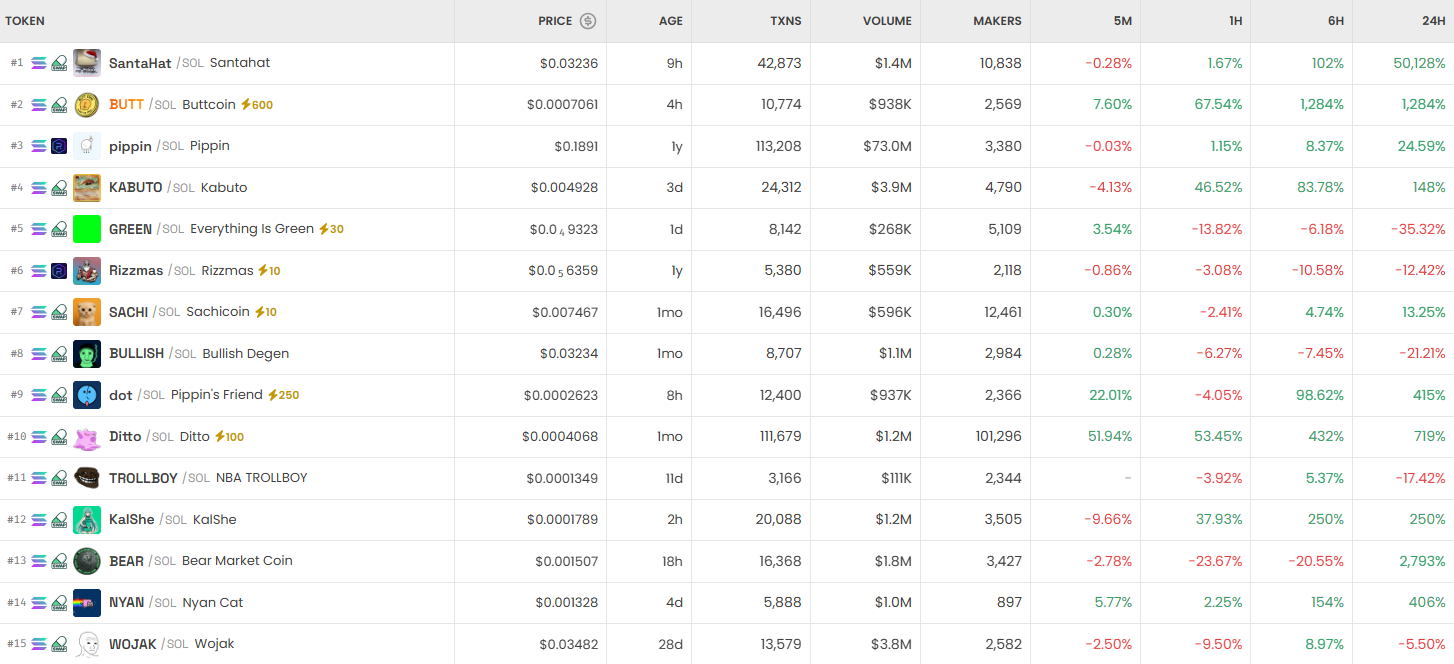Click the MAKERS column header

coord(997,21)
